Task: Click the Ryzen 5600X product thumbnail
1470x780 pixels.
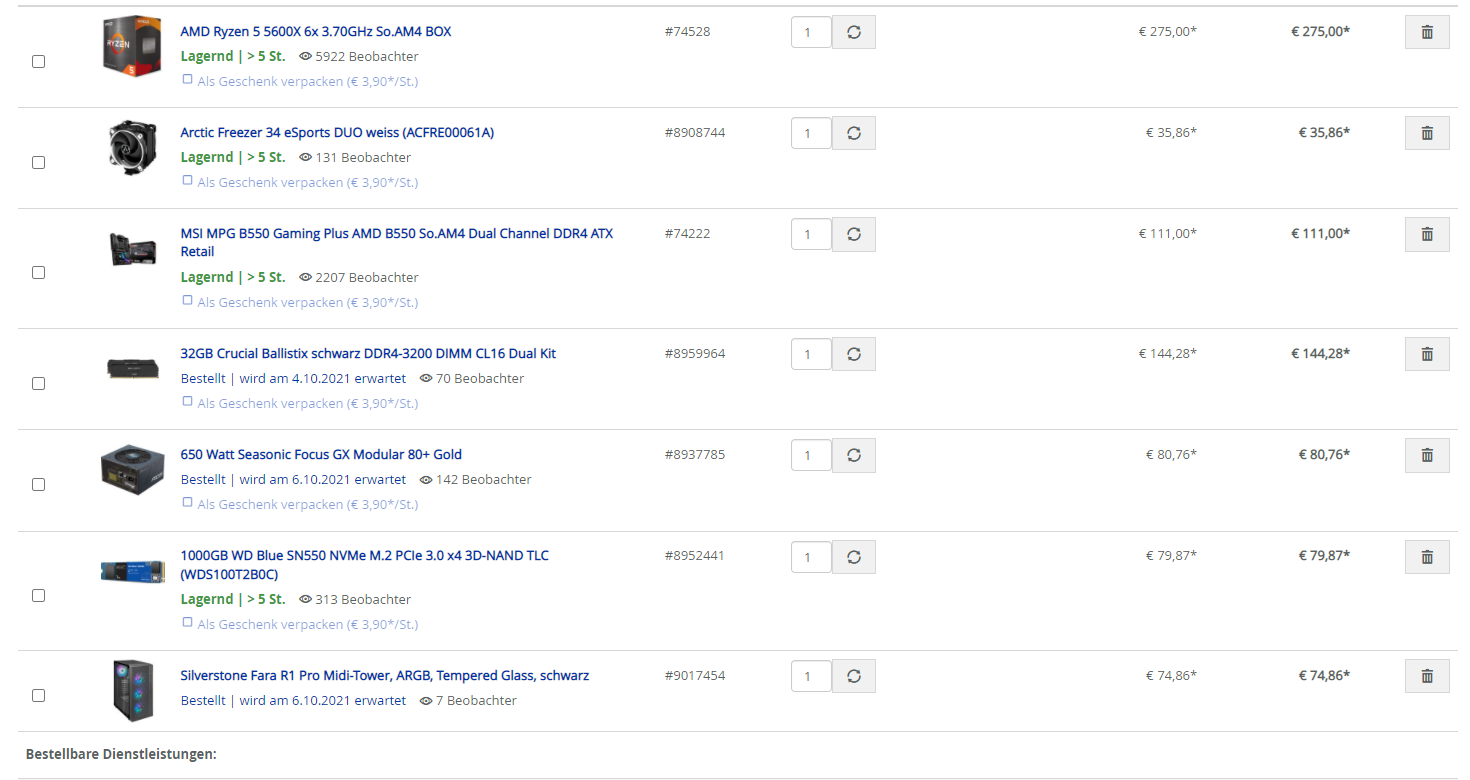Action: click(x=133, y=45)
